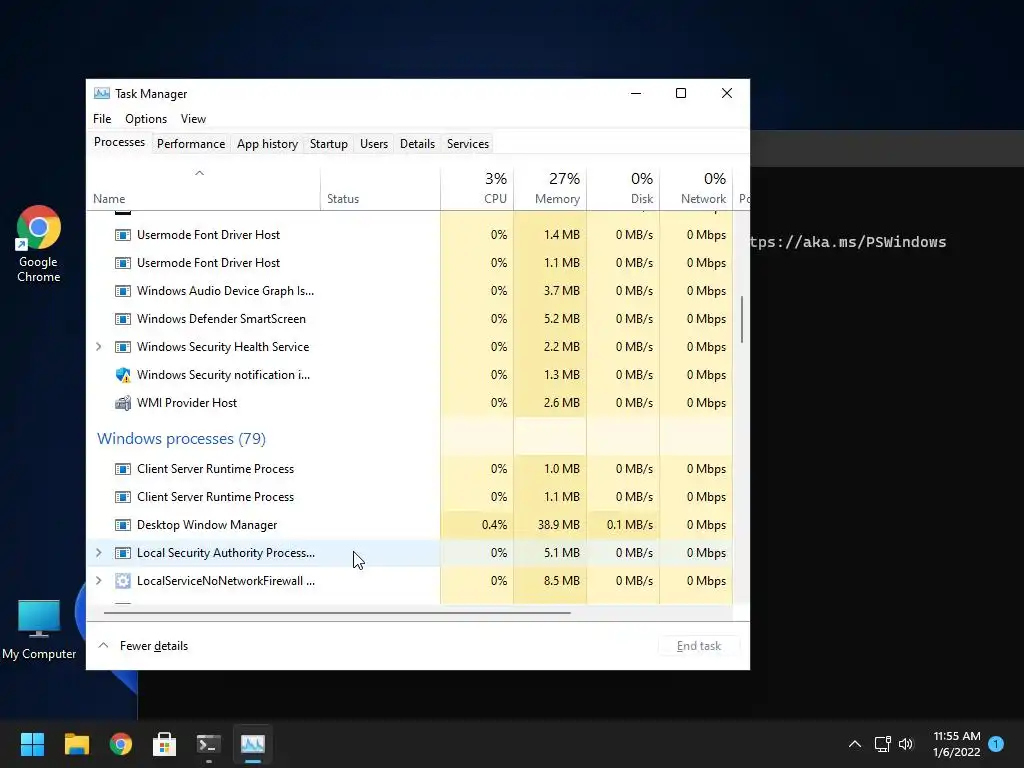Launch Chrome from the taskbar

(x=121, y=744)
